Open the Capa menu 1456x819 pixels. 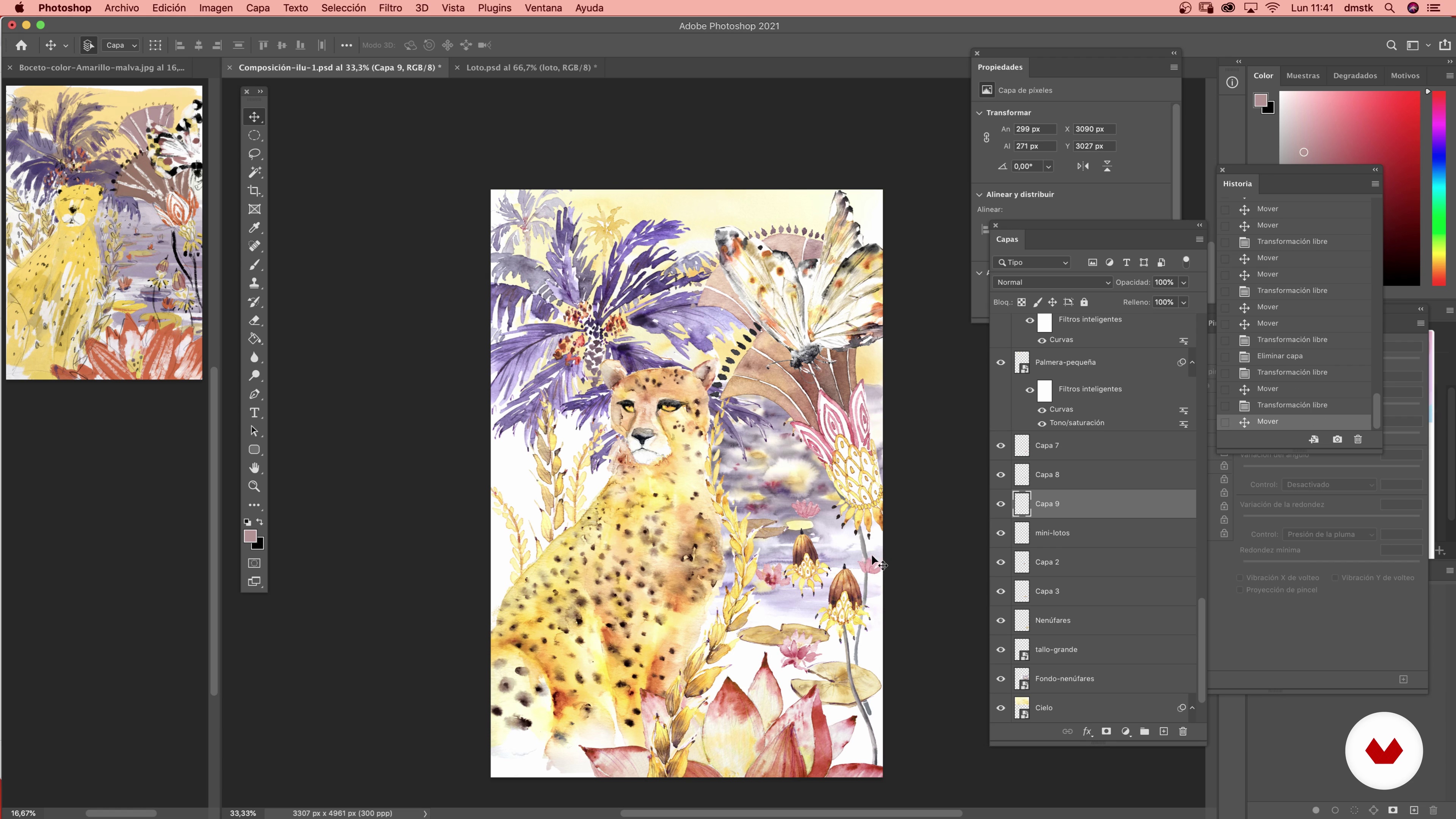(x=258, y=8)
